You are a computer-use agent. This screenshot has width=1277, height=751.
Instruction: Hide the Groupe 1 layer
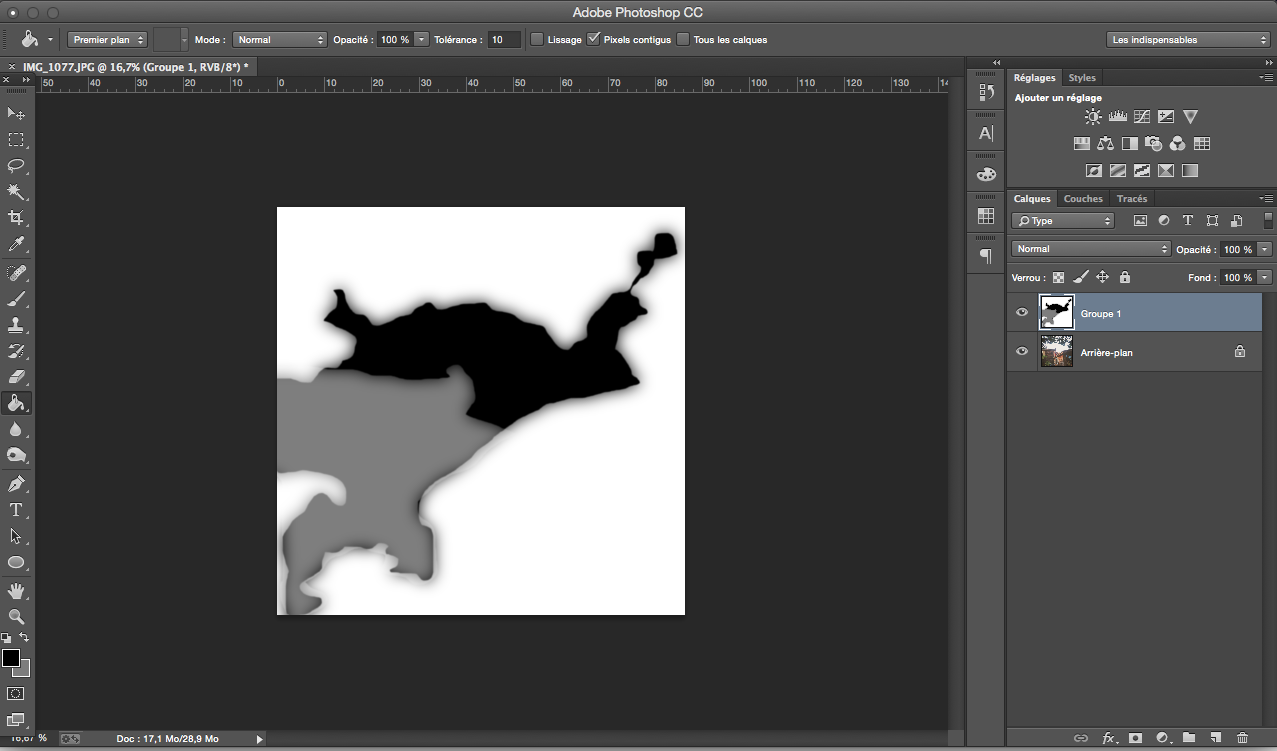coord(1021,313)
